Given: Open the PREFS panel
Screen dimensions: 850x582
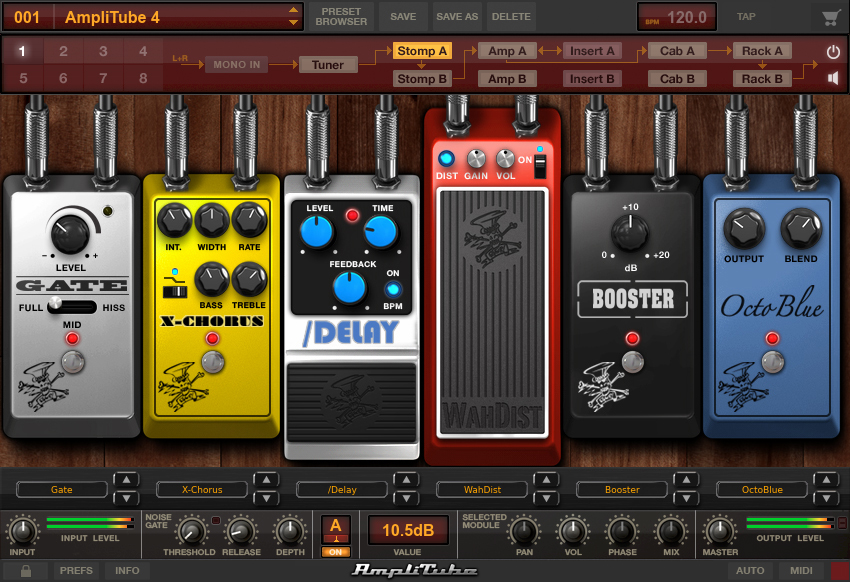Looking at the screenshot, I should pyautogui.click(x=76, y=571).
